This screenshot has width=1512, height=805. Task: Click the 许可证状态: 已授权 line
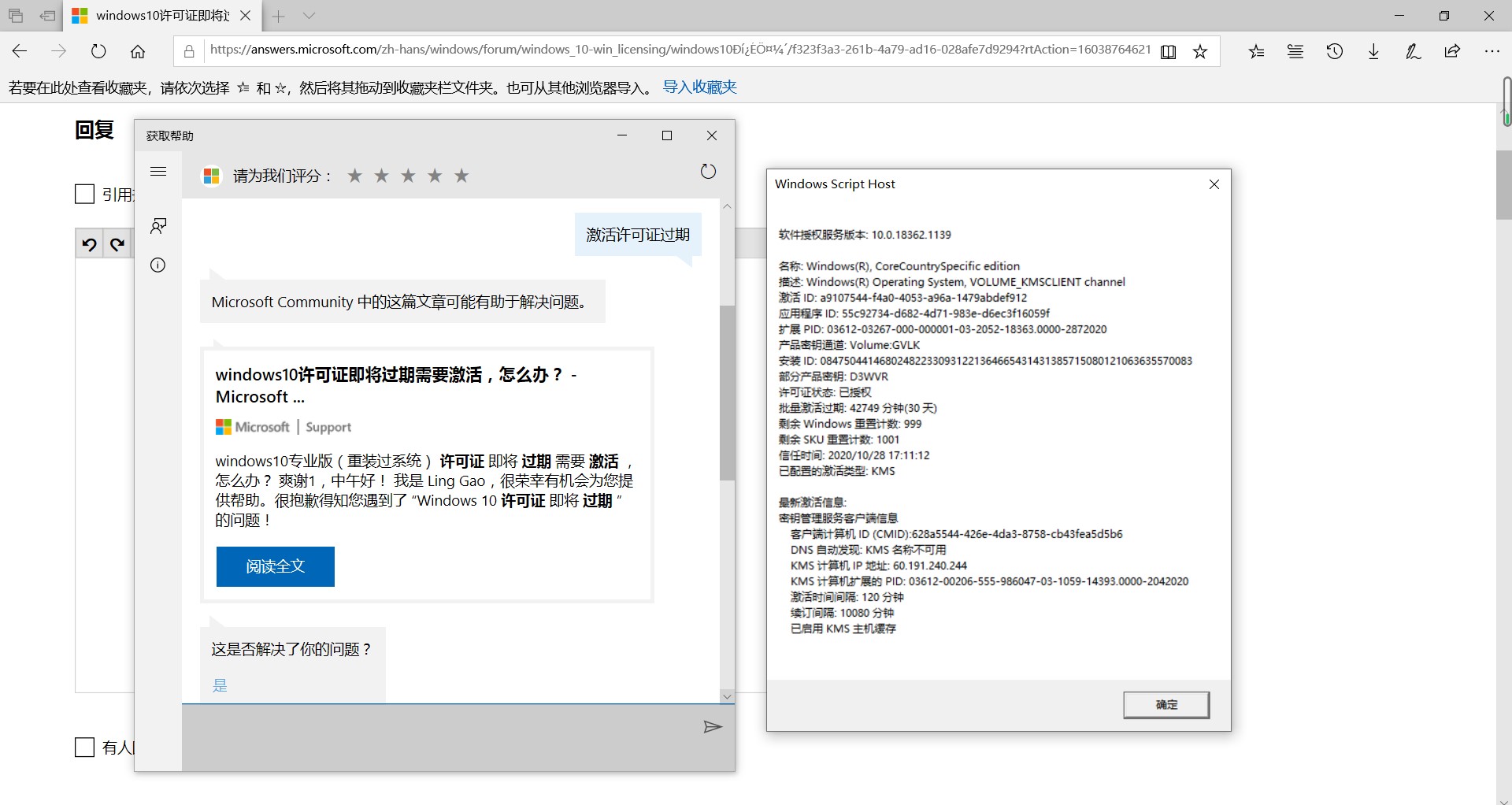[825, 392]
